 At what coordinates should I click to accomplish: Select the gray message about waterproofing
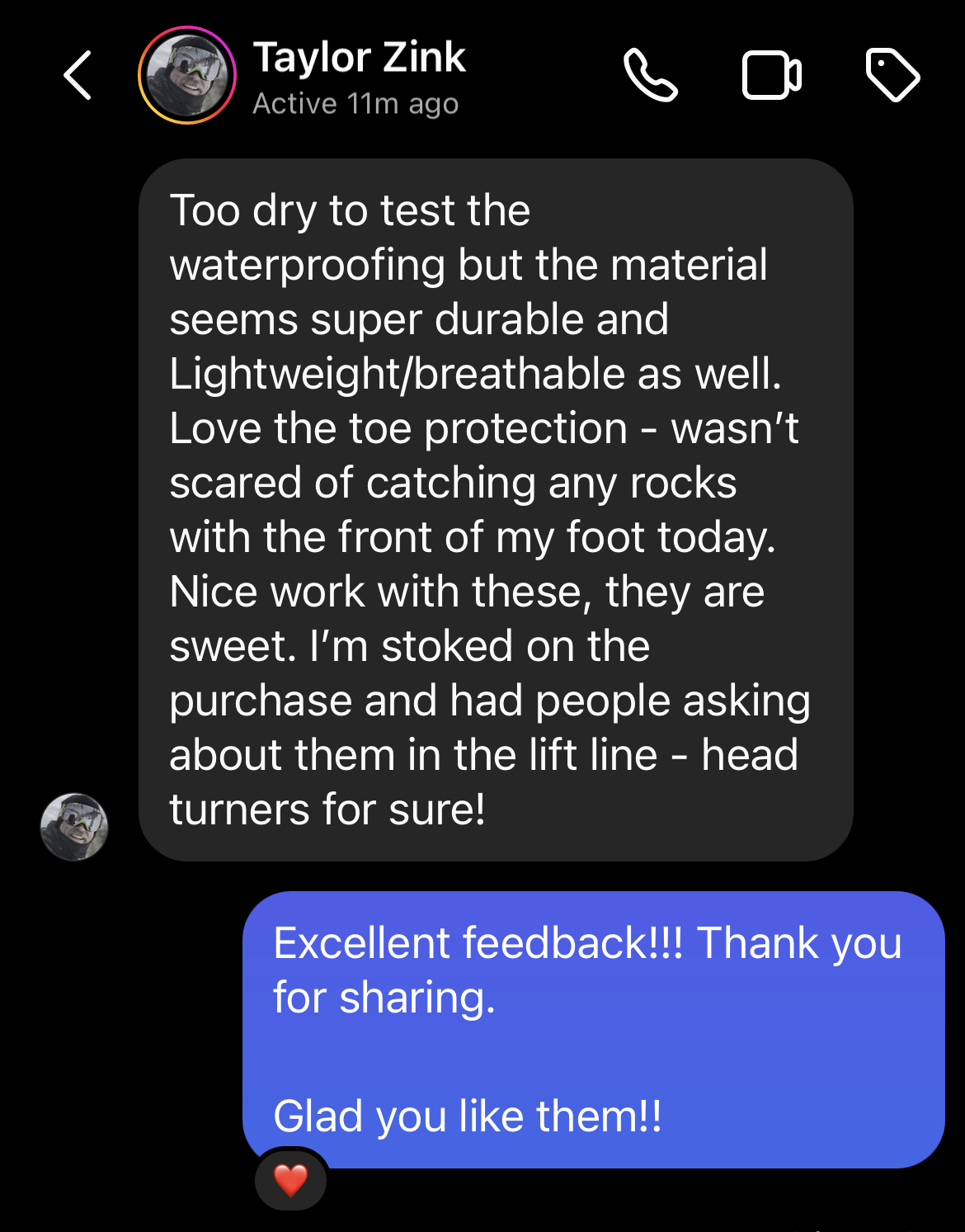496,510
